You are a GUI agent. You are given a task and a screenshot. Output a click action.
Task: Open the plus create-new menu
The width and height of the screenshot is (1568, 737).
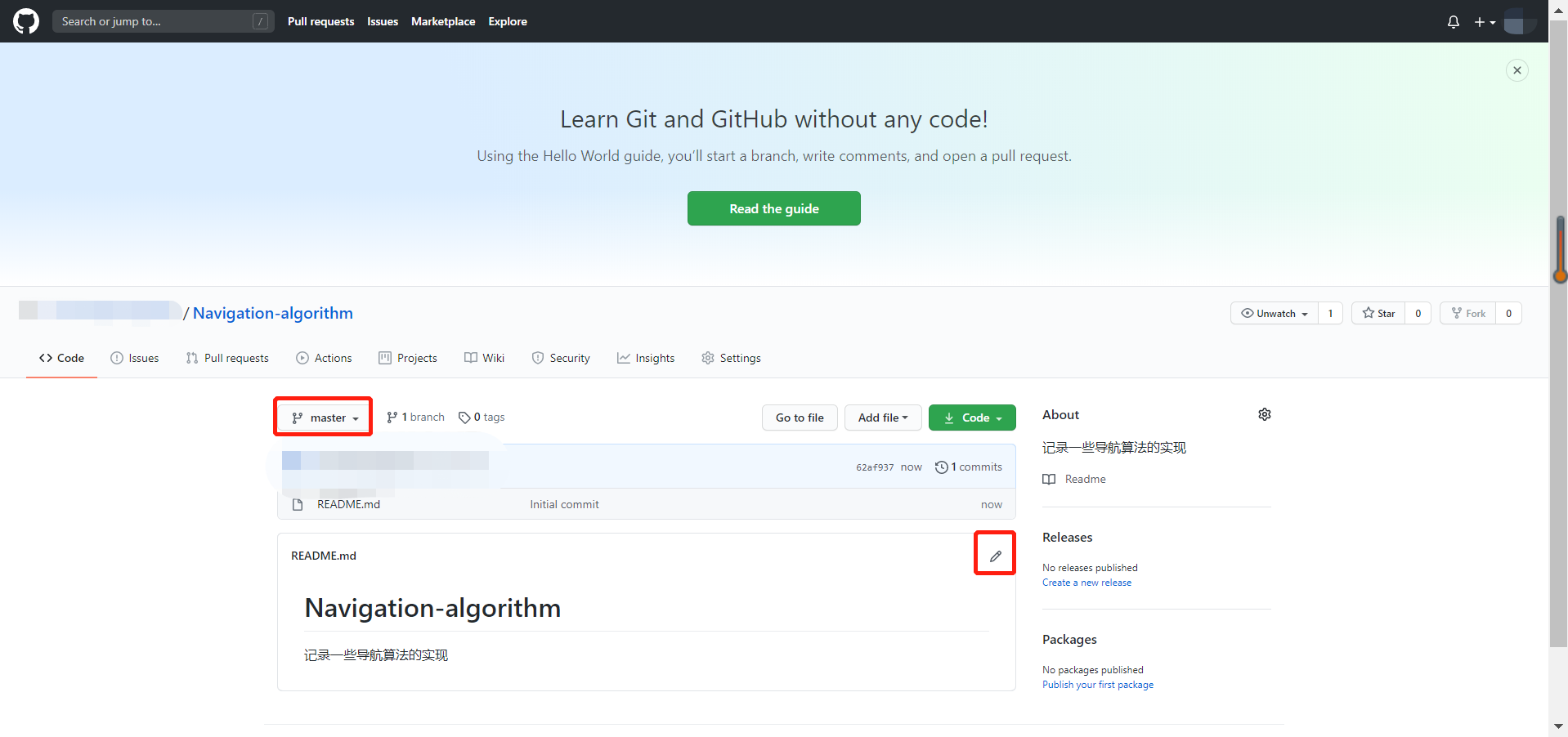[1485, 22]
